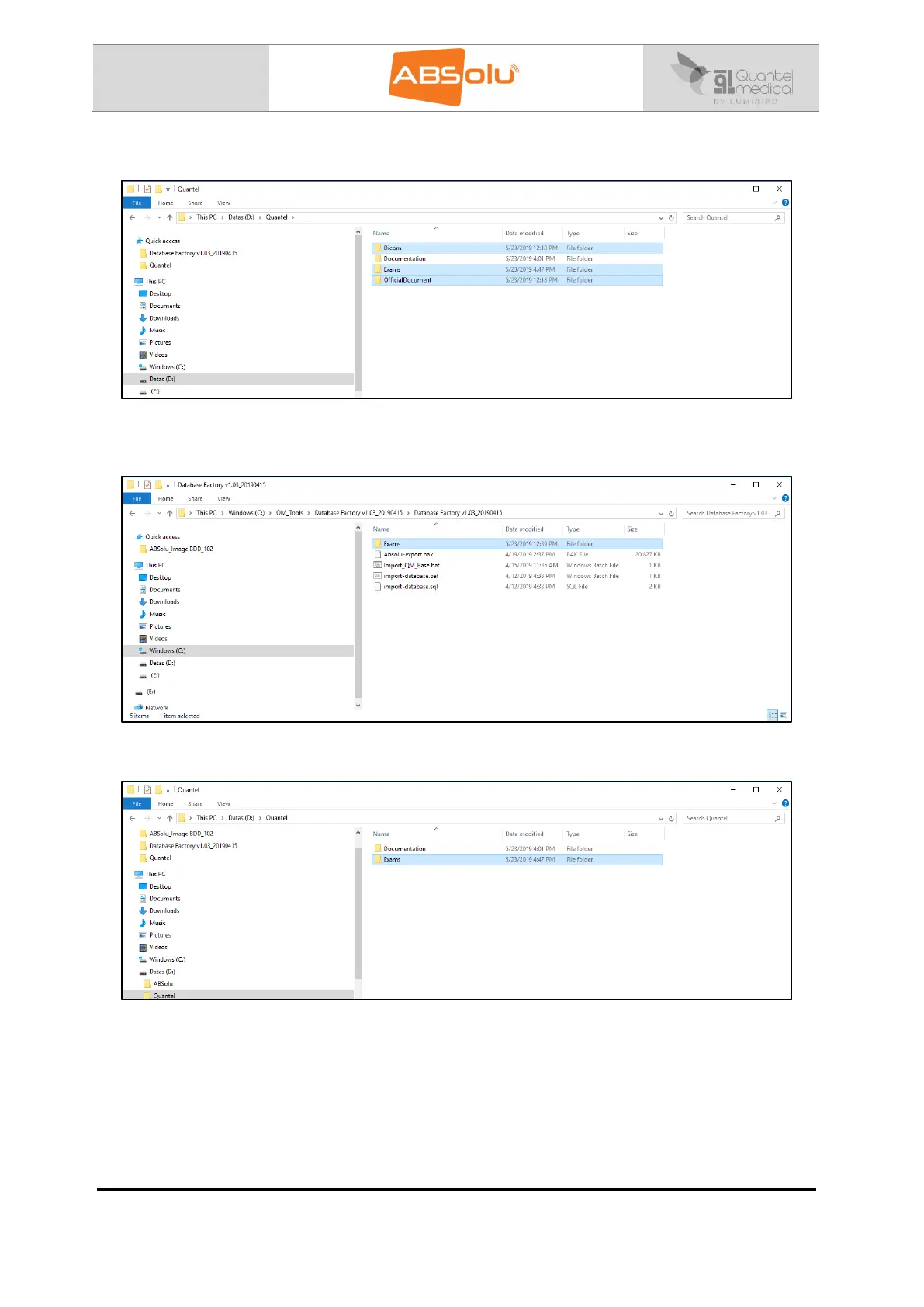924x1307 pixels.
Task: Click Help icon in Database Factory window
Action: click(x=785, y=498)
